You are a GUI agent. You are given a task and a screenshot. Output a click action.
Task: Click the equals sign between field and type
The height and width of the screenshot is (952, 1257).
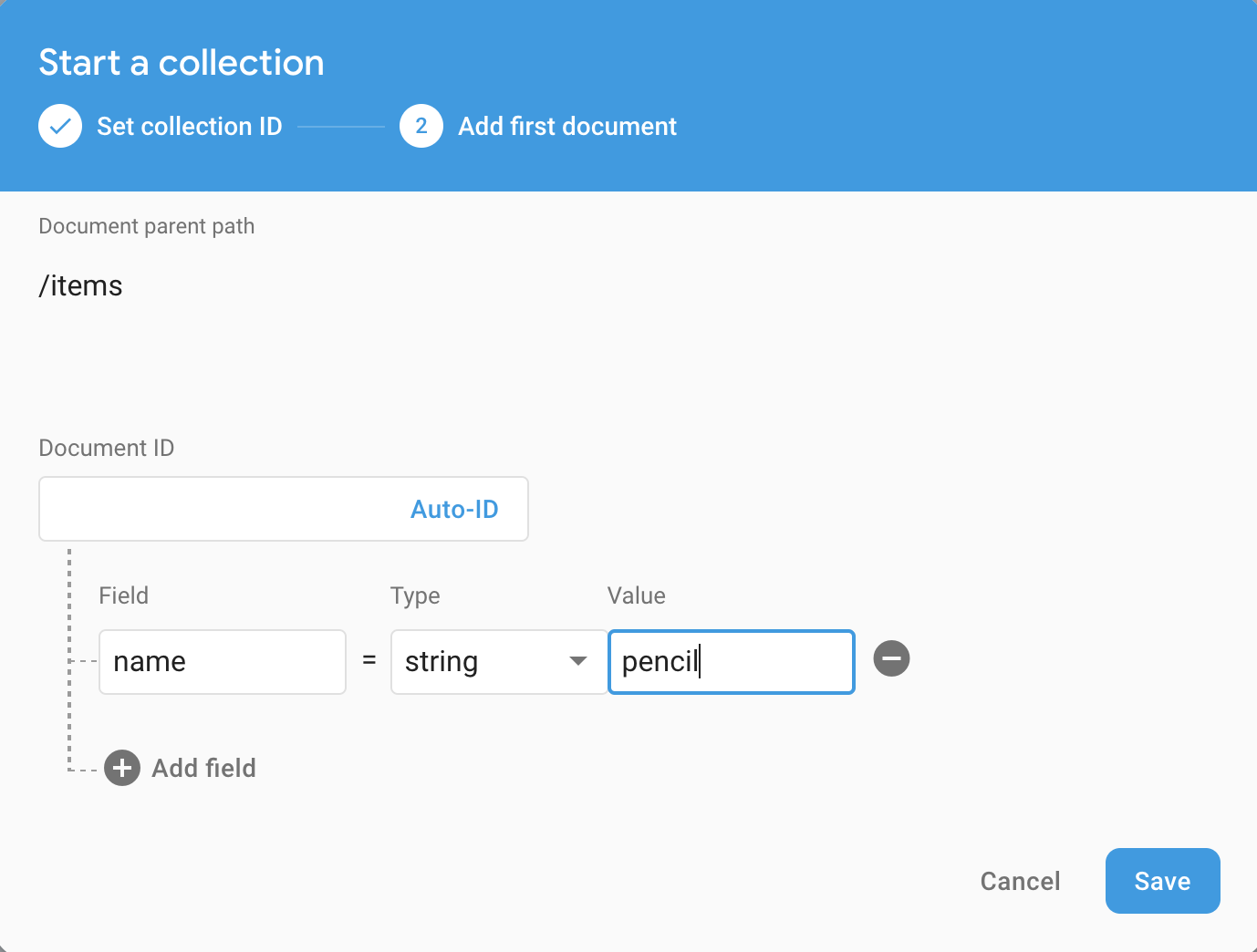click(x=368, y=661)
